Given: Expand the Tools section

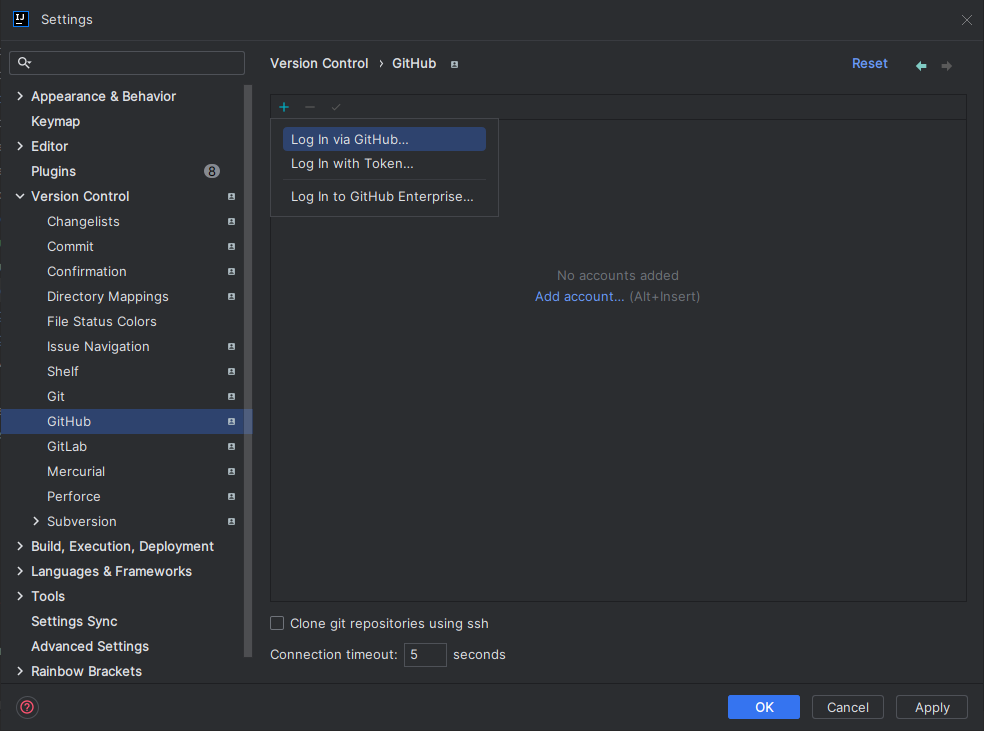Looking at the screenshot, I should pyautogui.click(x=20, y=596).
